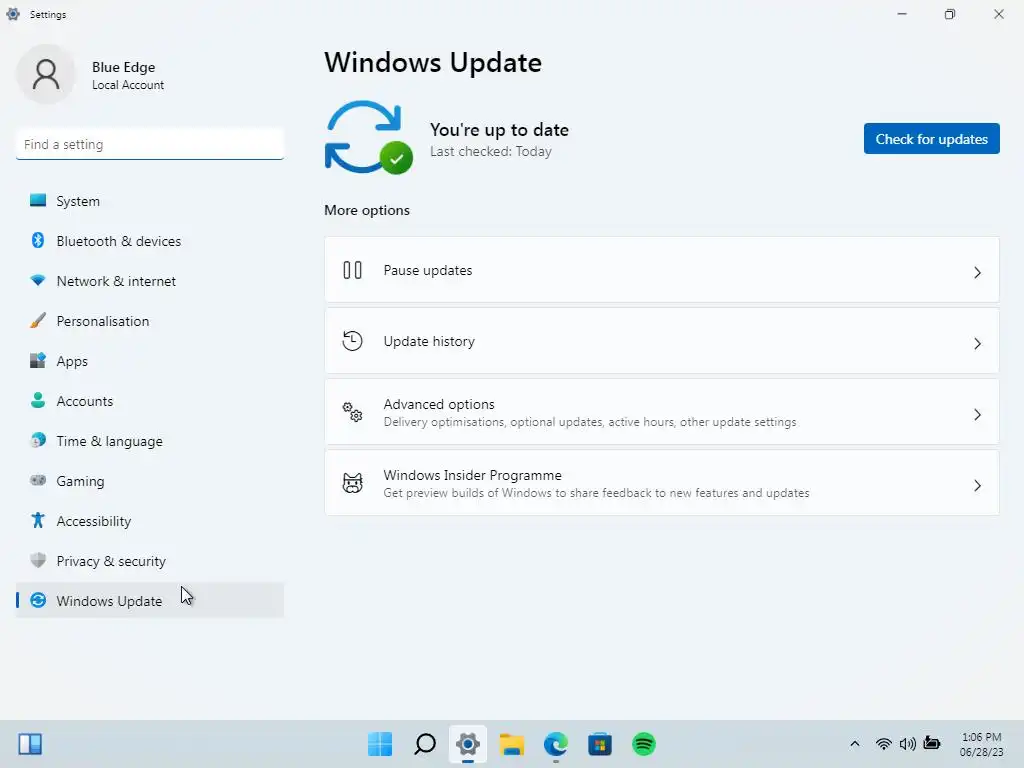
Task: Click the Check for updates button
Action: tap(931, 138)
